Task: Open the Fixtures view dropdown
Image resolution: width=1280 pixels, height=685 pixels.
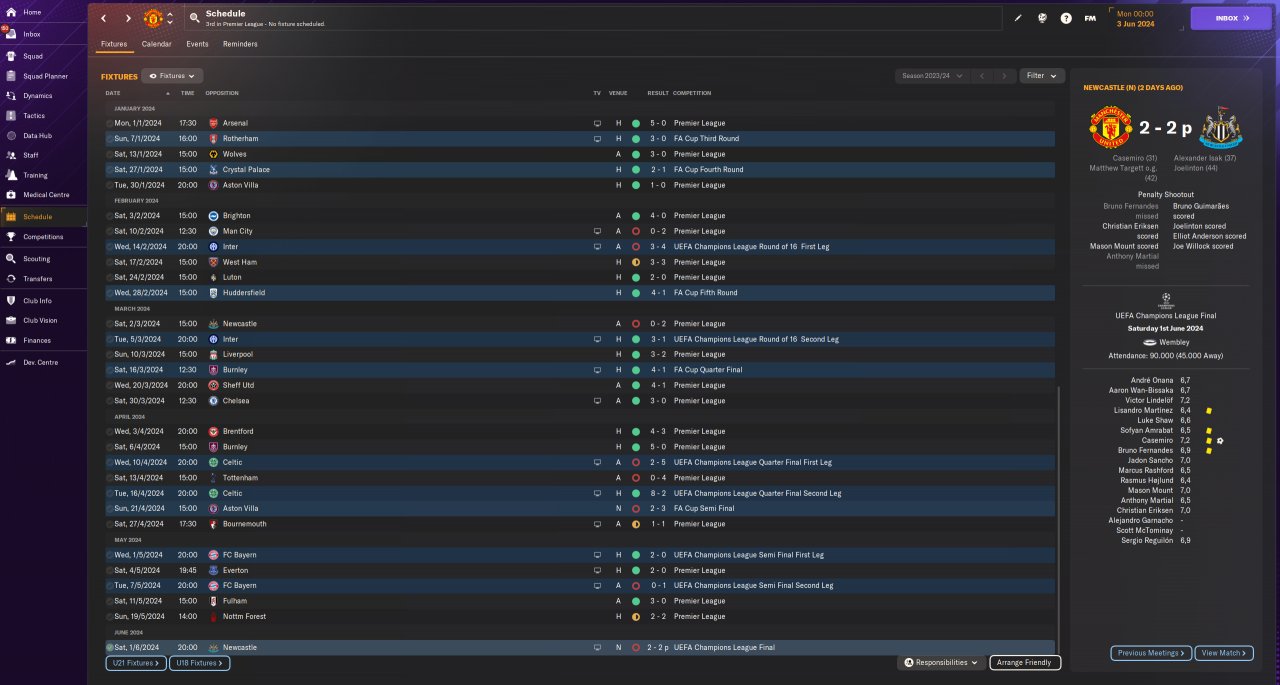Action: [x=173, y=75]
